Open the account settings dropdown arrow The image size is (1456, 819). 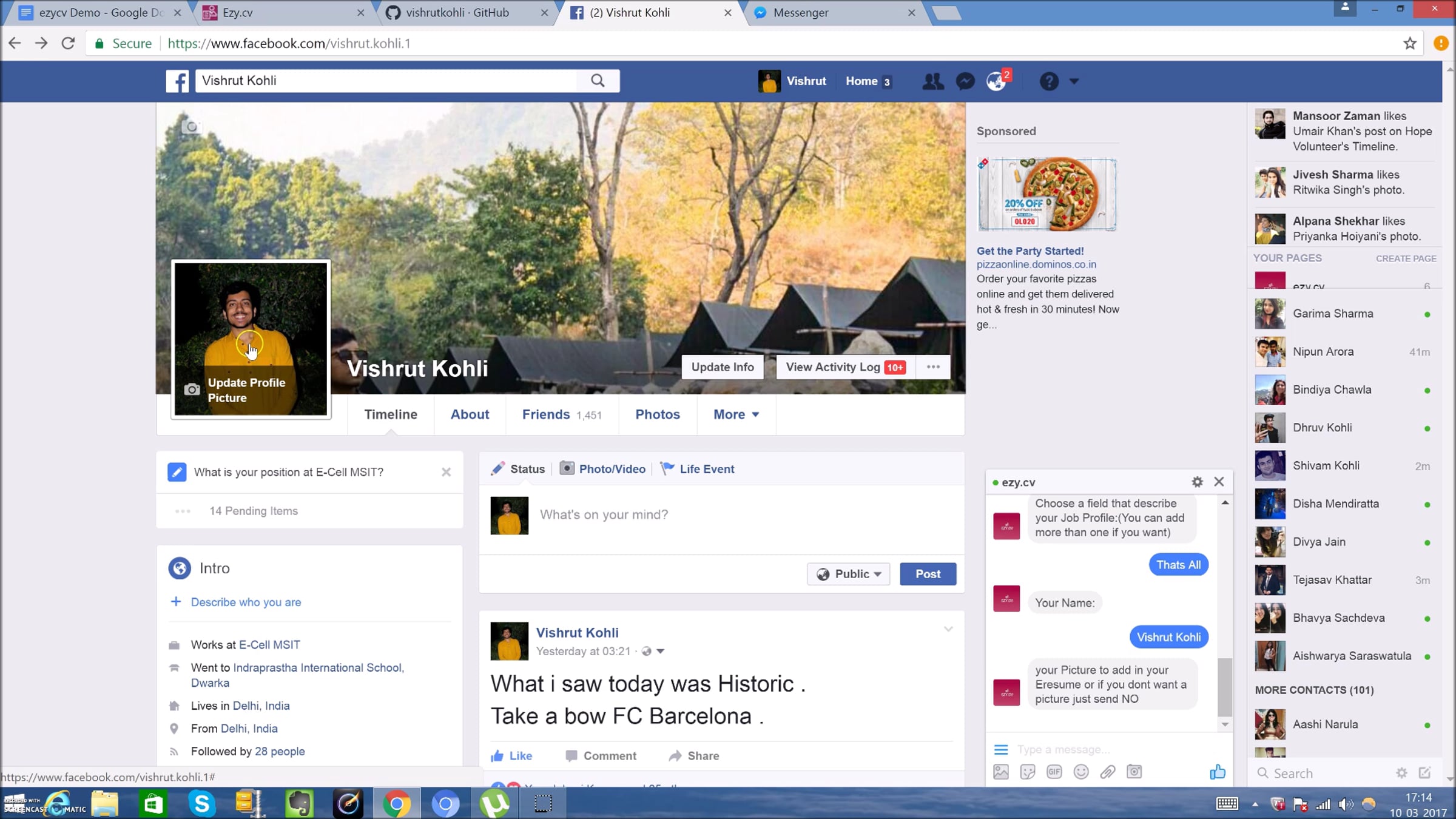(x=1074, y=81)
